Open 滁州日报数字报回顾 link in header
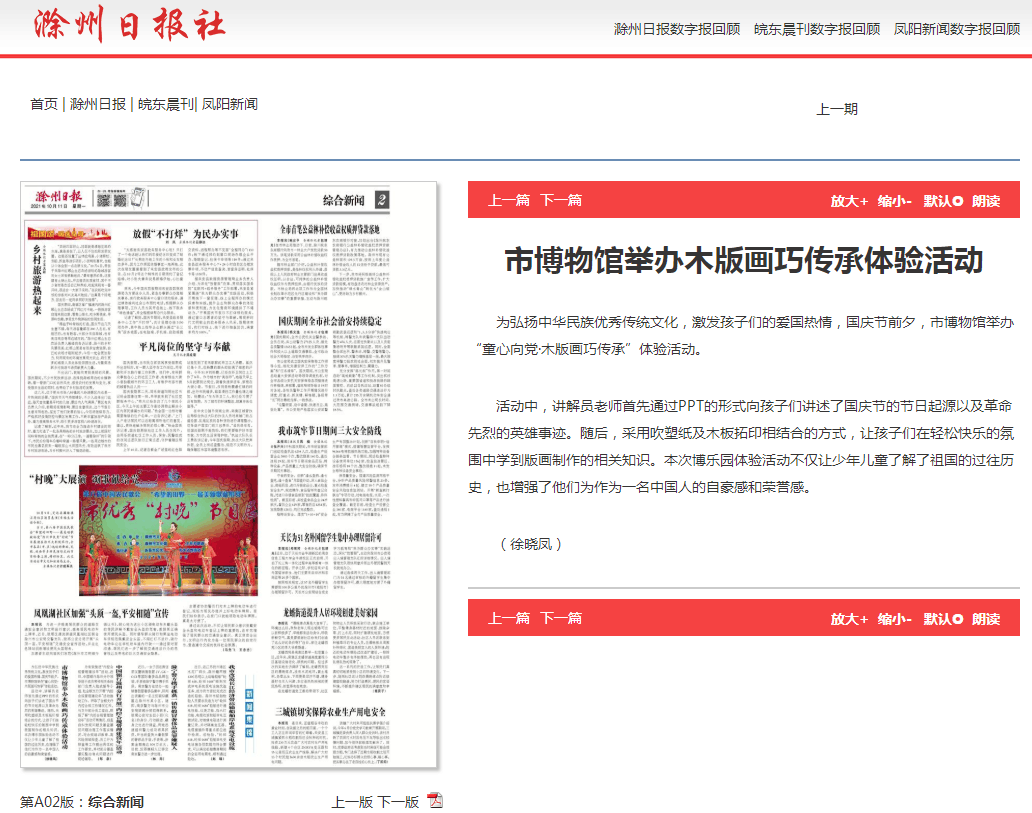1032x813 pixels. point(677,29)
